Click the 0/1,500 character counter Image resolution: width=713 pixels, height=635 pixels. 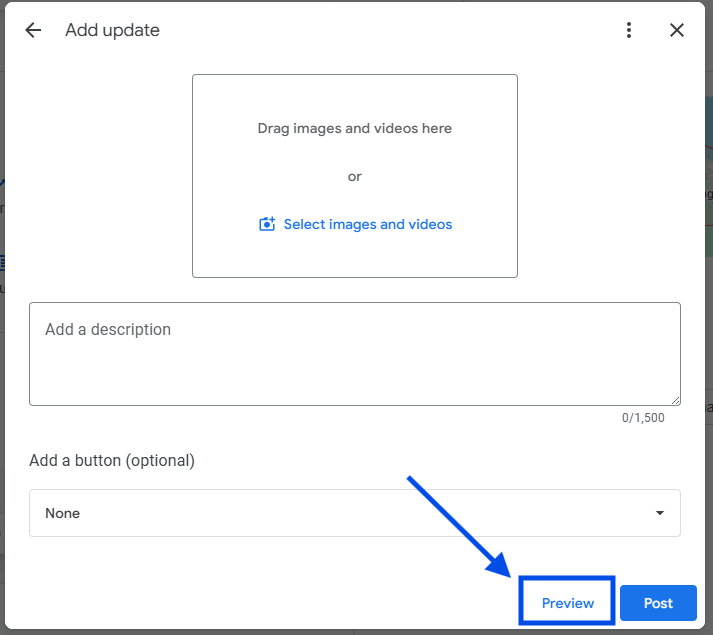(x=643, y=418)
